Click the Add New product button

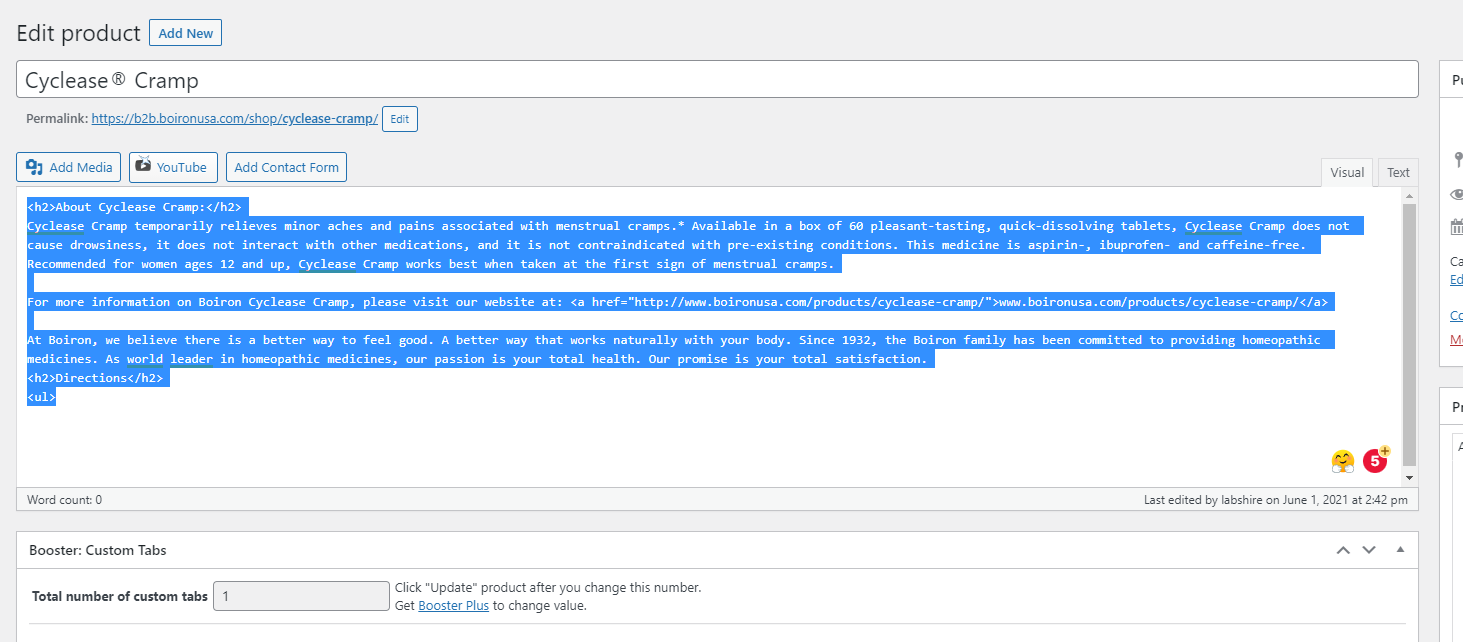pyautogui.click(x=185, y=33)
